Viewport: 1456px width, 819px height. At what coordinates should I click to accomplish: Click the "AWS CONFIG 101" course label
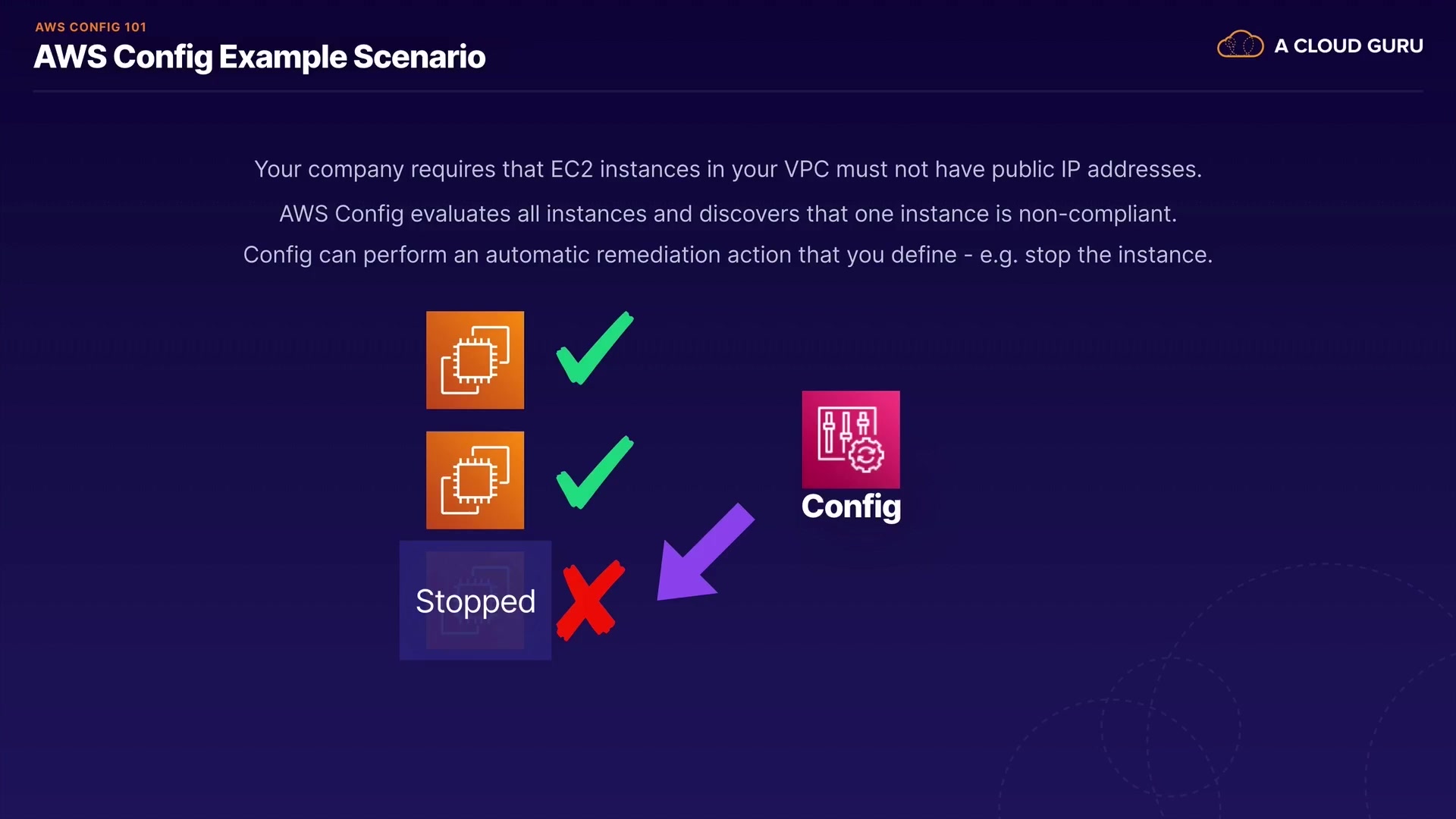pyautogui.click(x=90, y=27)
